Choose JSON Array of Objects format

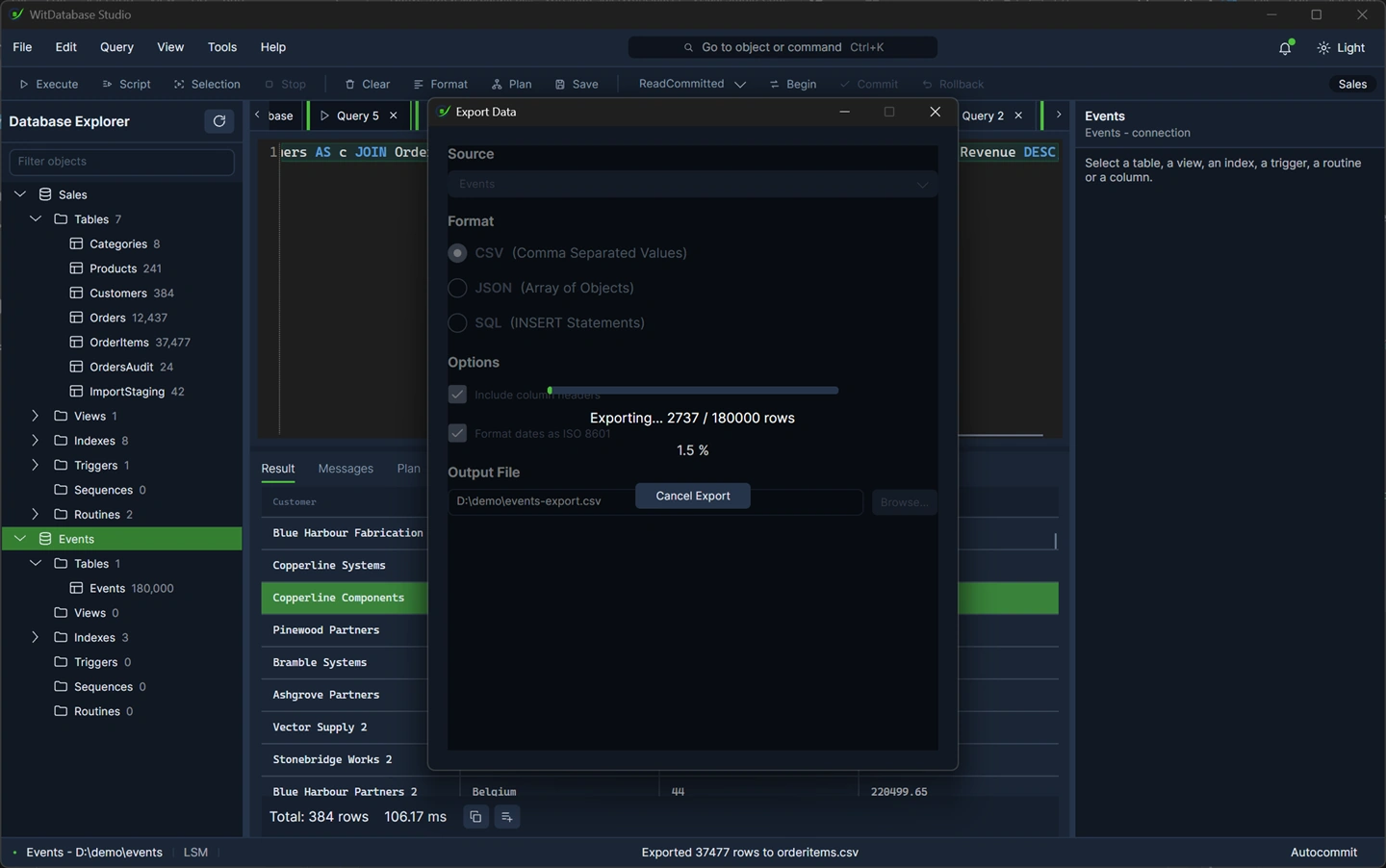pos(457,288)
